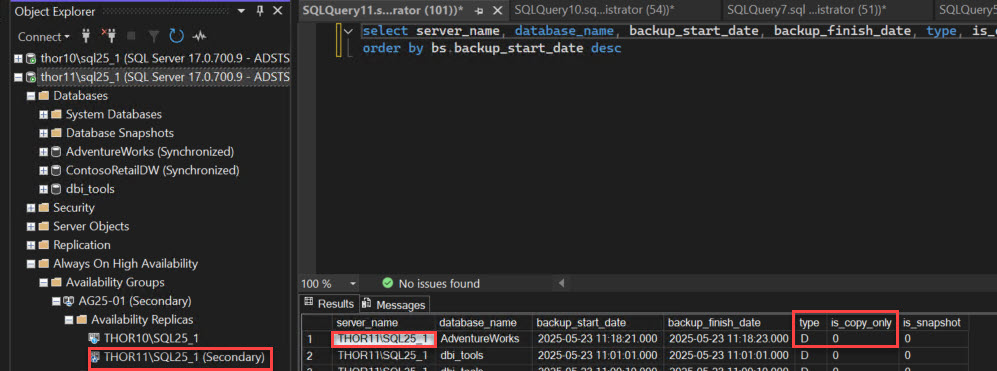
Task: Open the 100 % zoom dropdown
Action: 353,284
